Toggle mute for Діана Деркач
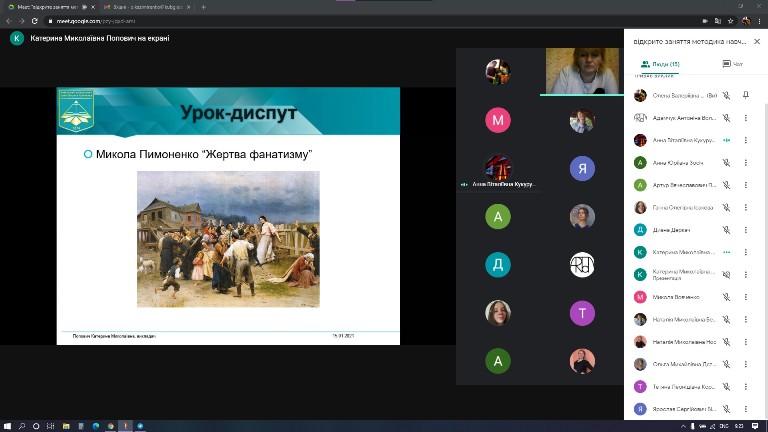 pos(726,230)
